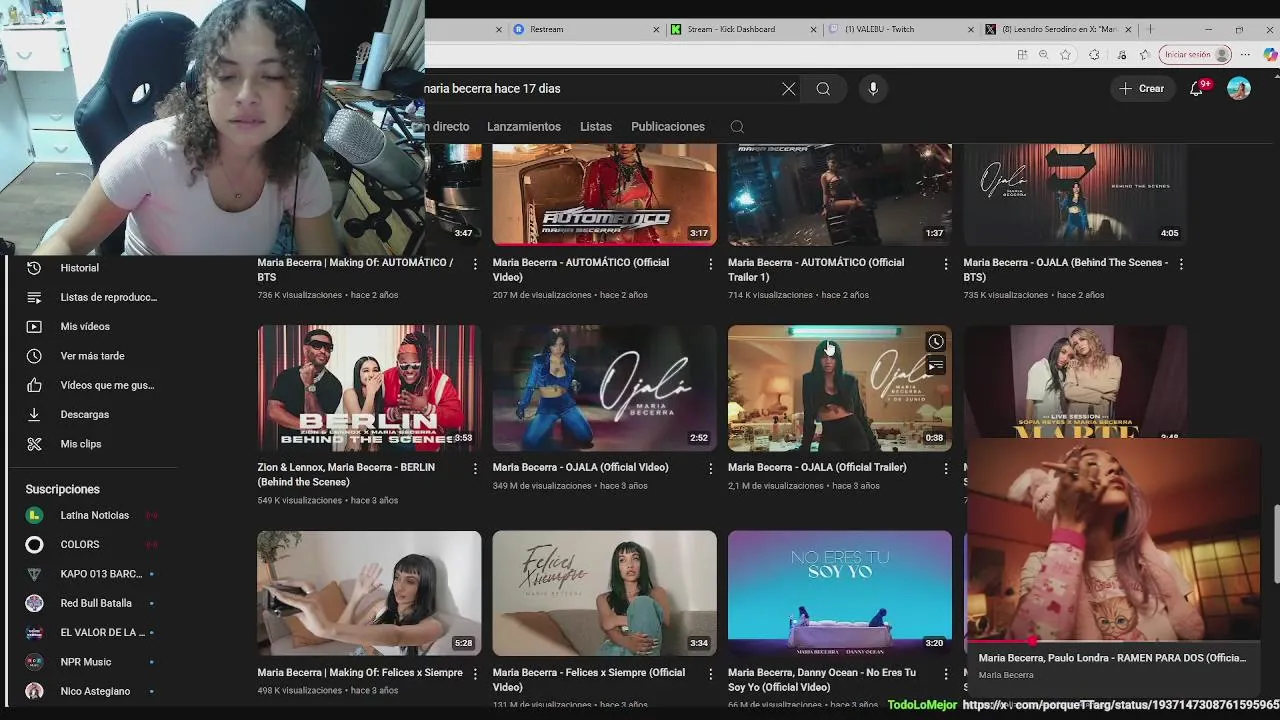Open Latina Noticias subscription
This screenshot has height=720, width=1280.
click(x=92, y=515)
